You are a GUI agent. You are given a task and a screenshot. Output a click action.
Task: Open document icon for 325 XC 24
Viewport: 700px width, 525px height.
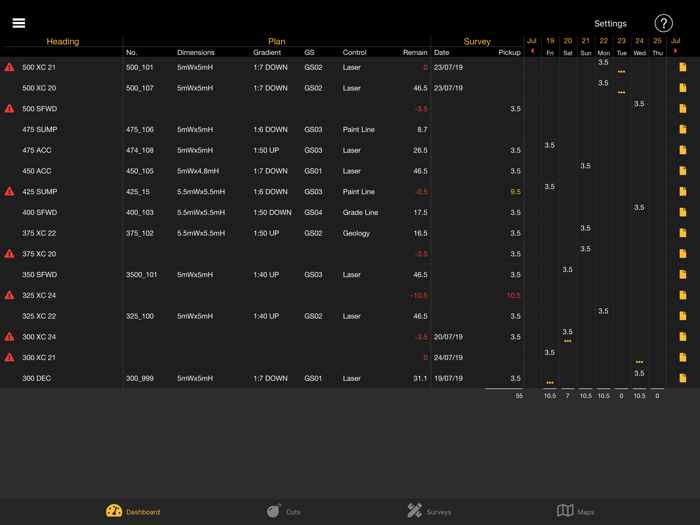coord(683,295)
